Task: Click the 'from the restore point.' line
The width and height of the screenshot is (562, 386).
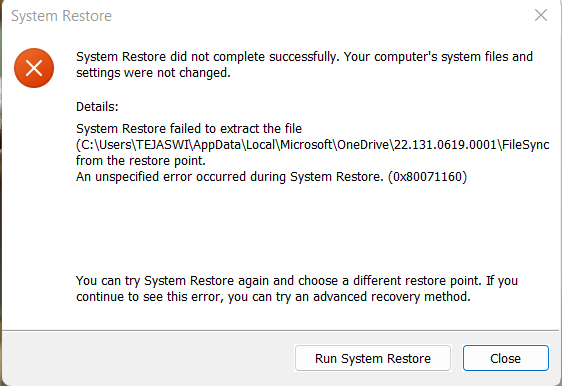Action: (141, 161)
